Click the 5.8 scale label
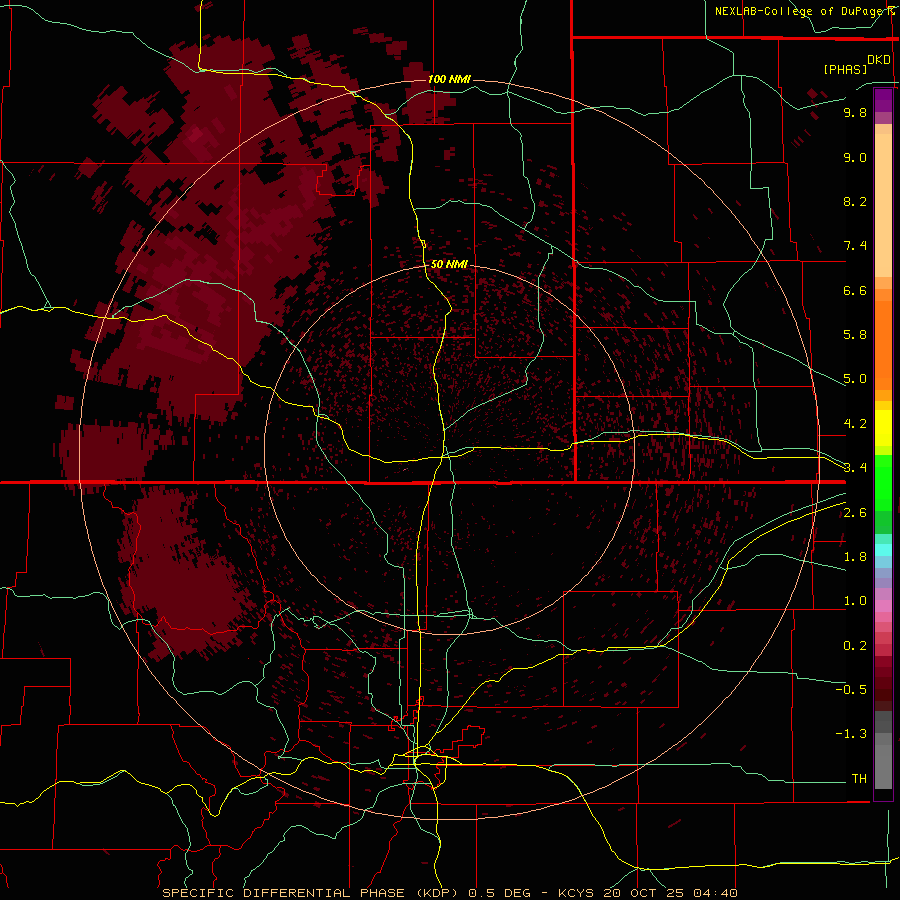Viewport: 900px width, 900px height. [x=855, y=335]
